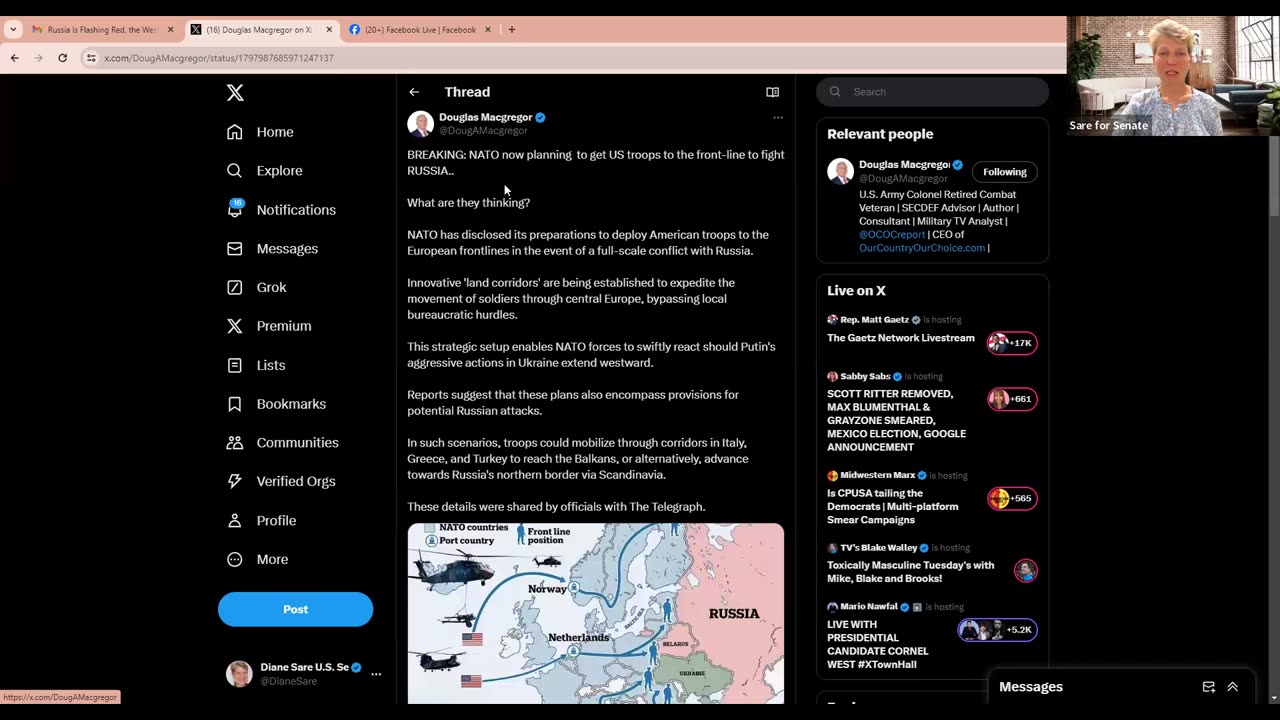Screen dimensions: 1280x720
Task: Click Douglas Macgregor avatar in post
Action: tap(420, 124)
